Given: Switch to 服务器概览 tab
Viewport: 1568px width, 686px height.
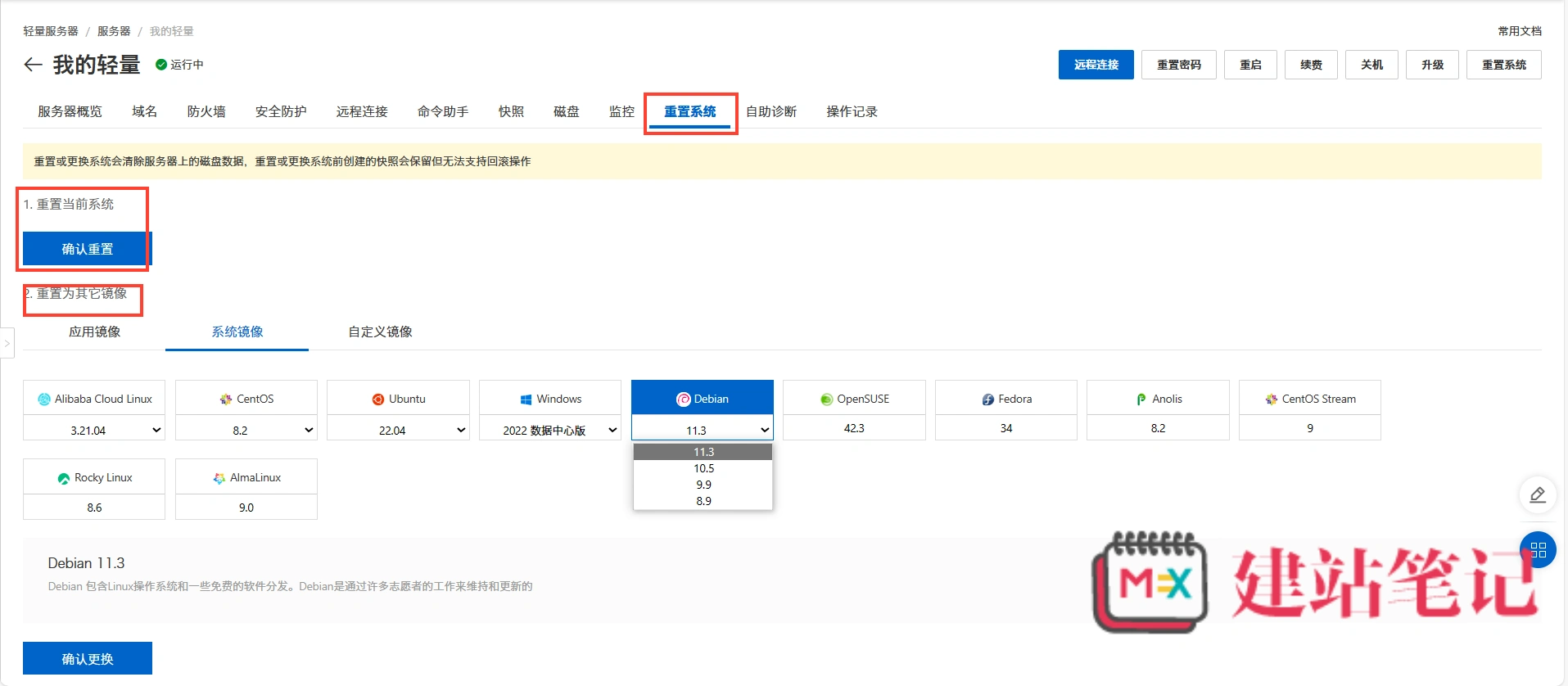Looking at the screenshot, I should (70, 111).
